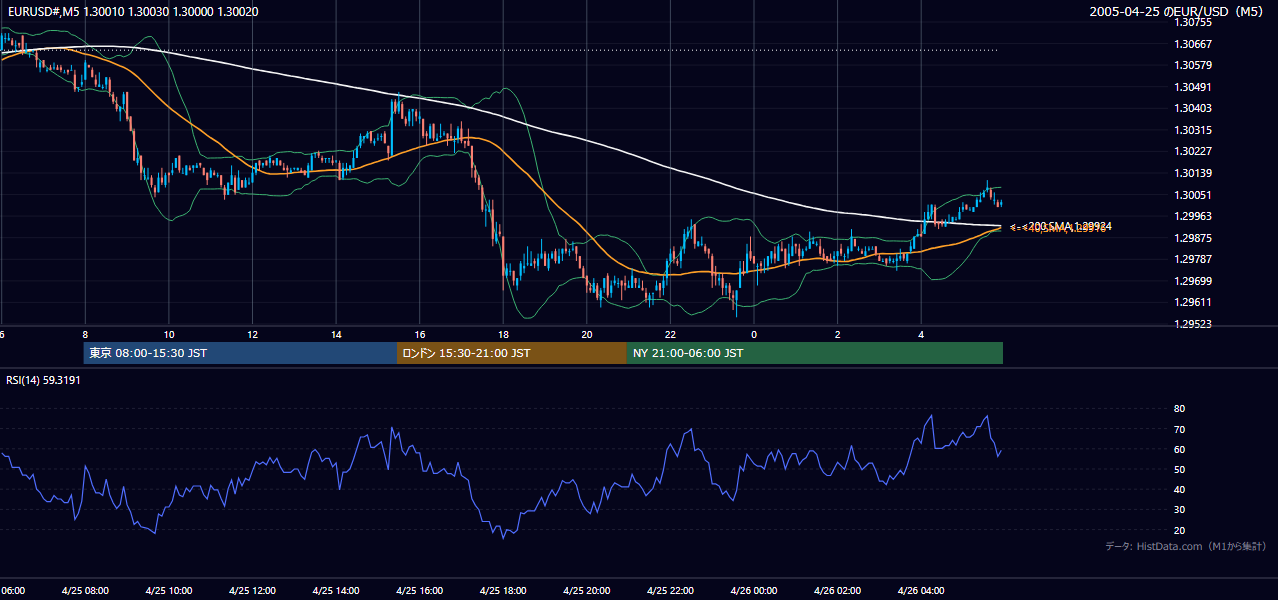Image resolution: width=1278 pixels, height=600 pixels.
Task: Click the NY 21:00-06:00 JST session bar
Action: [x=815, y=353]
